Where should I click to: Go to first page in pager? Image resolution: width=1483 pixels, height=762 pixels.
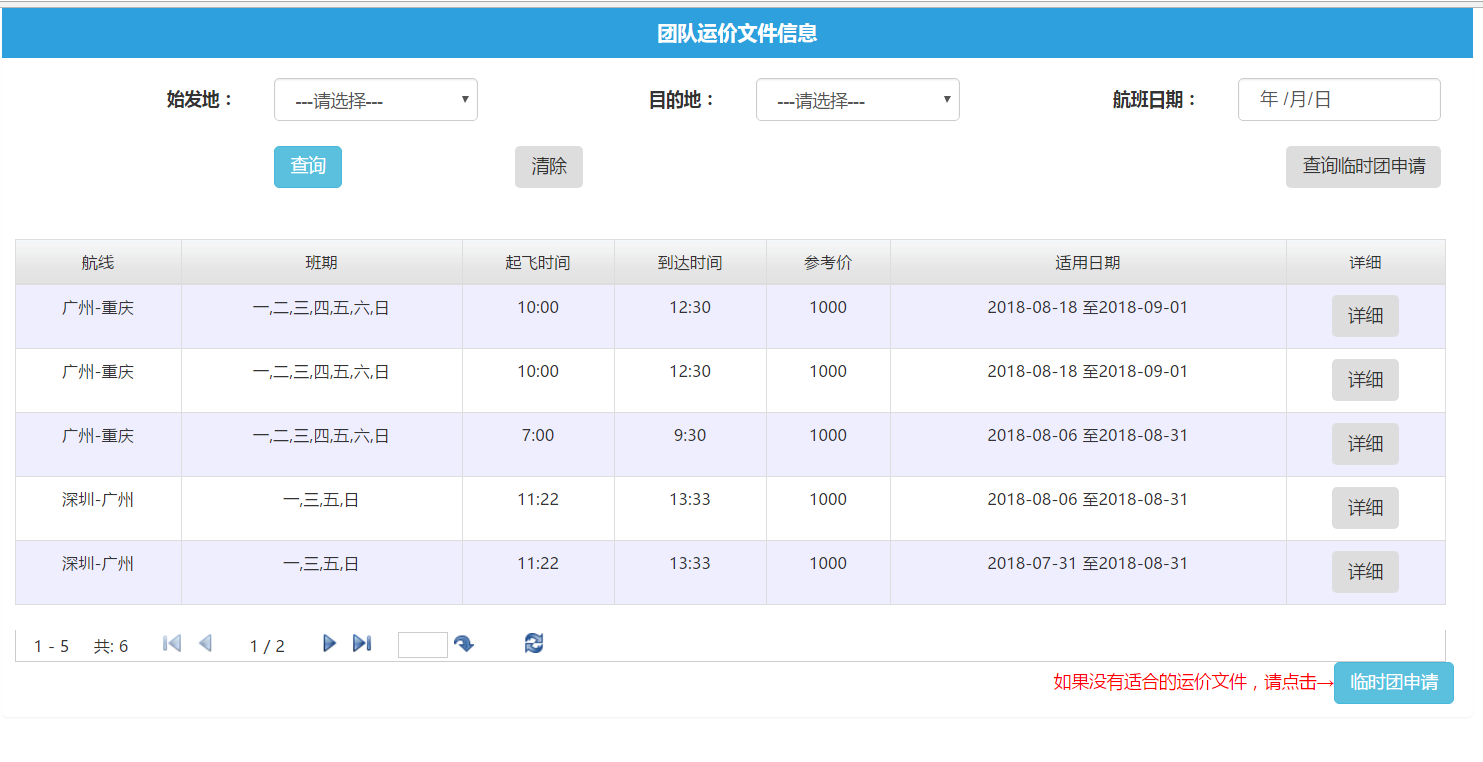(x=172, y=644)
